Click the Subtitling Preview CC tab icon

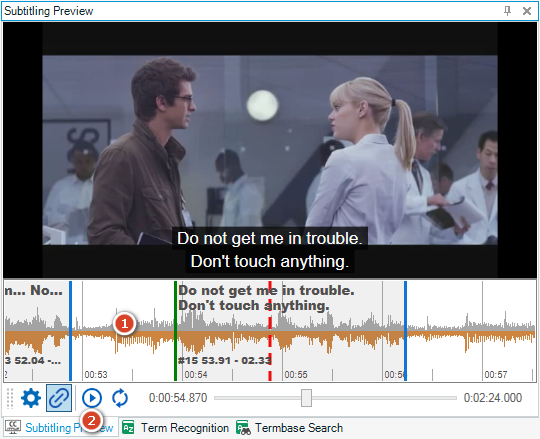(13, 427)
